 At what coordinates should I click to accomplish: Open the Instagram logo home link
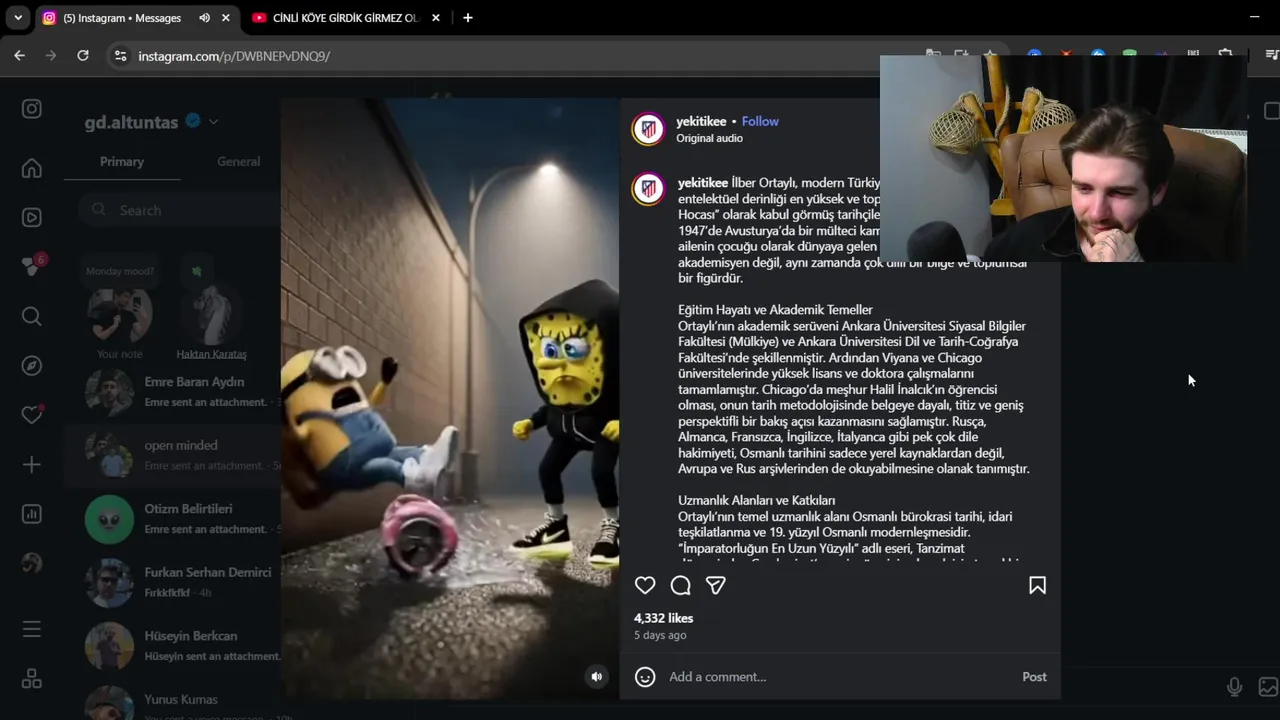pyautogui.click(x=32, y=109)
